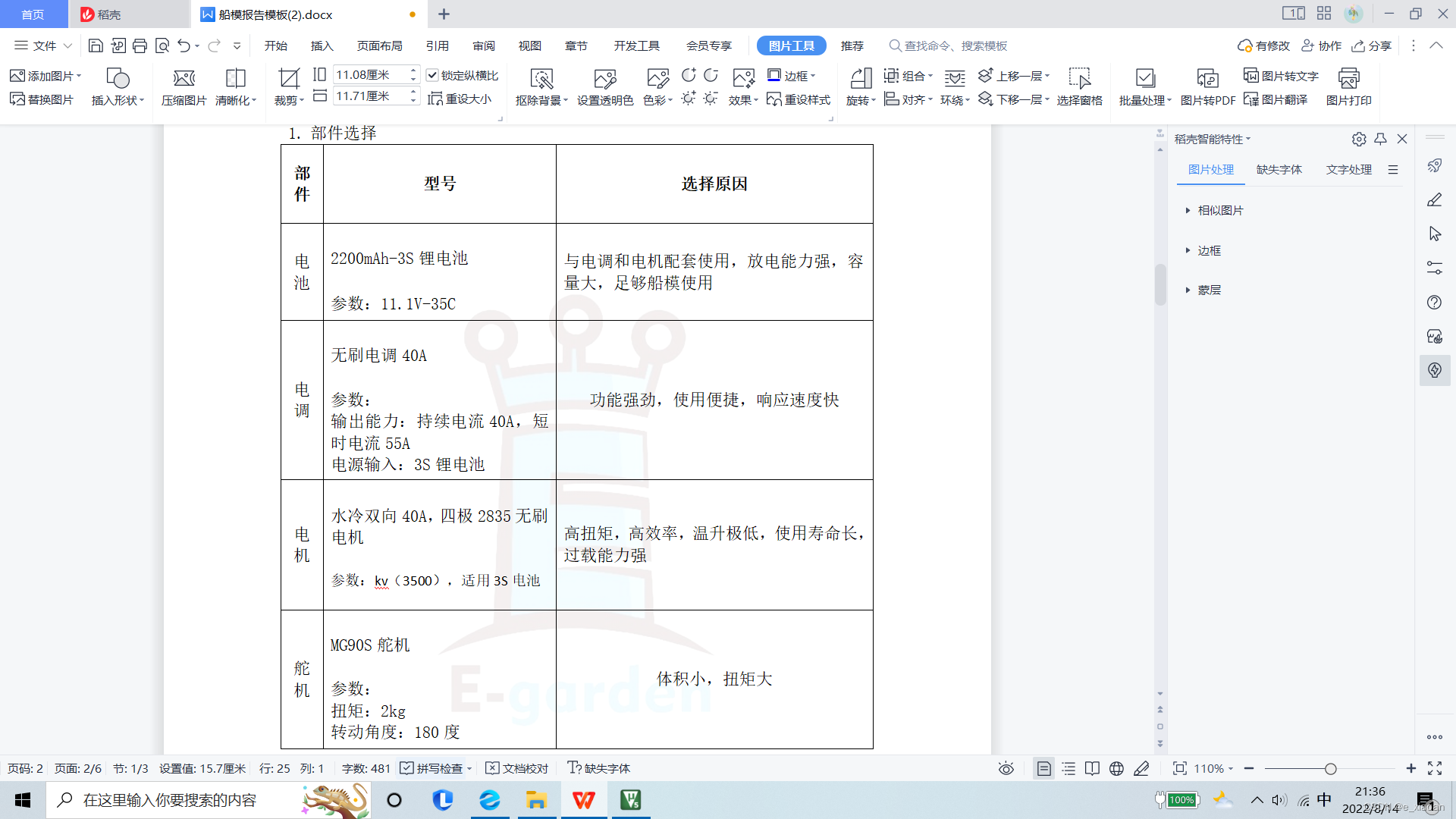Toggle Lock Aspect Ratio (锁定纵横比) checkbox

click(432, 75)
